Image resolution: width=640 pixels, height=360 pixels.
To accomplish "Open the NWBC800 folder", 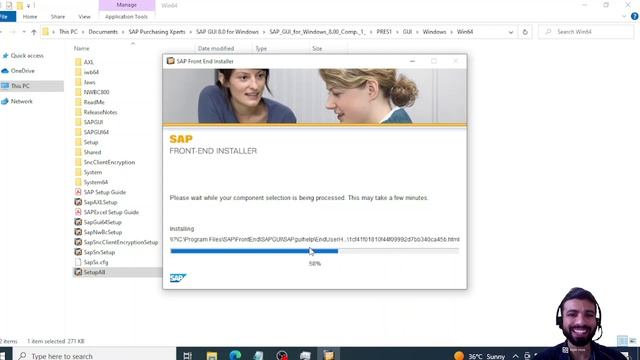I will coord(96,92).
